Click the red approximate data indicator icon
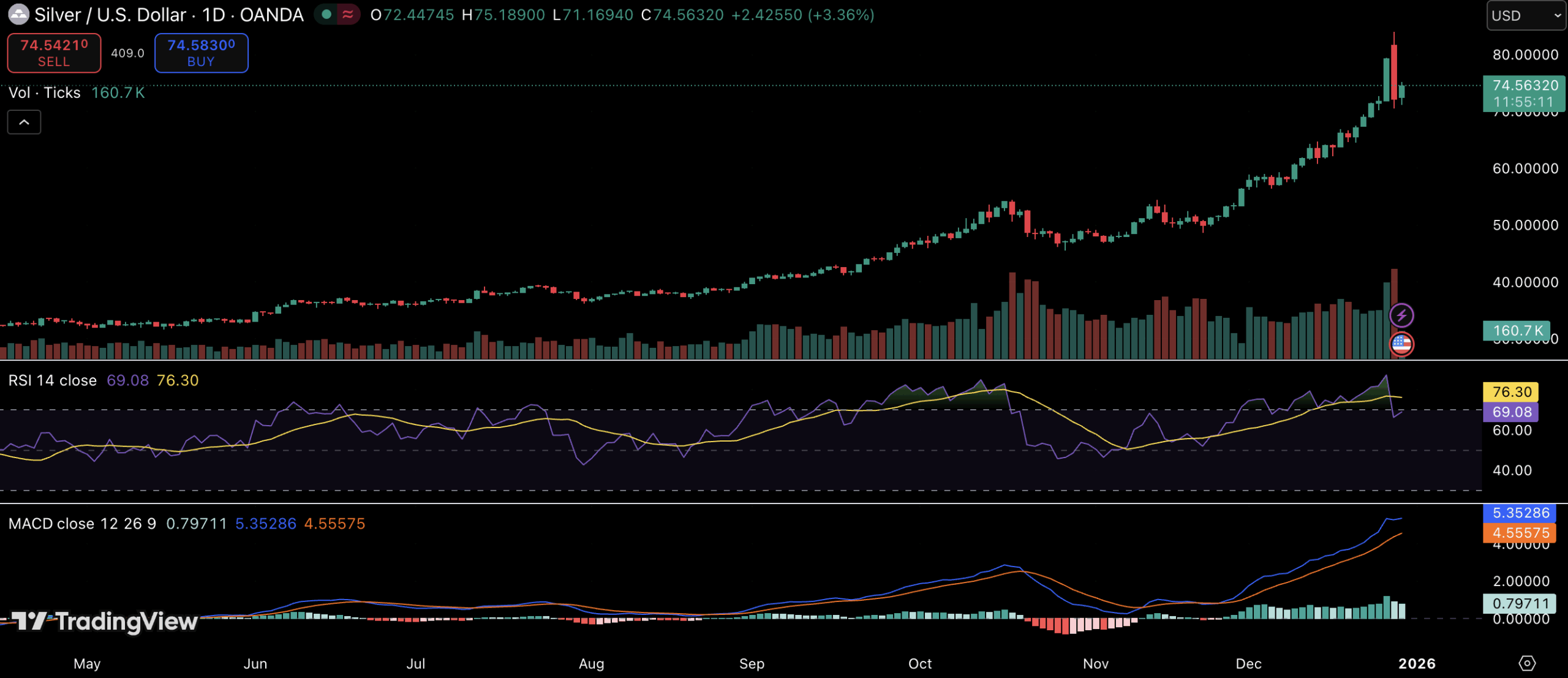Image resolution: width=1568 pixels, height=678 pixels. pyautogui.click(x=347, y=14)
